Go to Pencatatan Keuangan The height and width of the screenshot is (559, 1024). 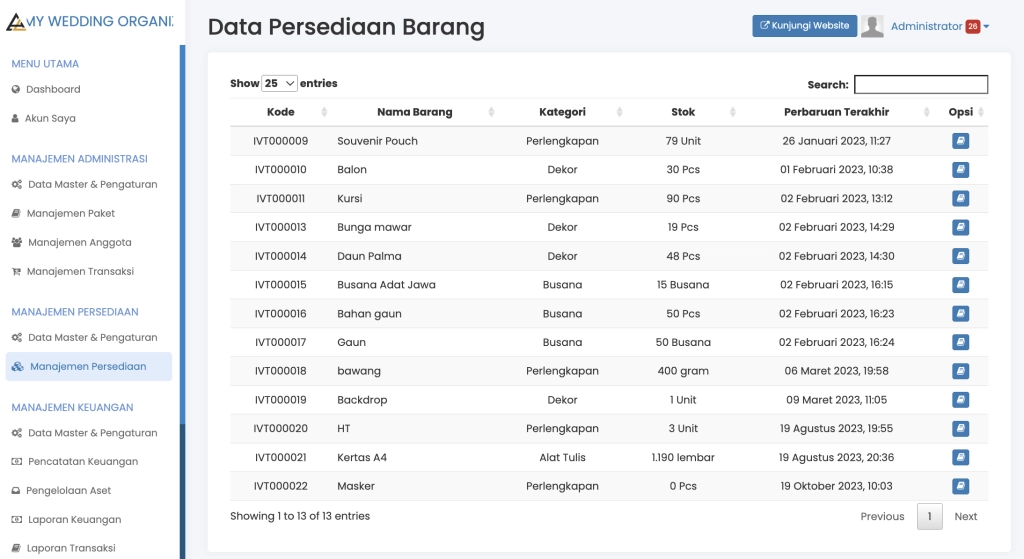pos(83,462)
